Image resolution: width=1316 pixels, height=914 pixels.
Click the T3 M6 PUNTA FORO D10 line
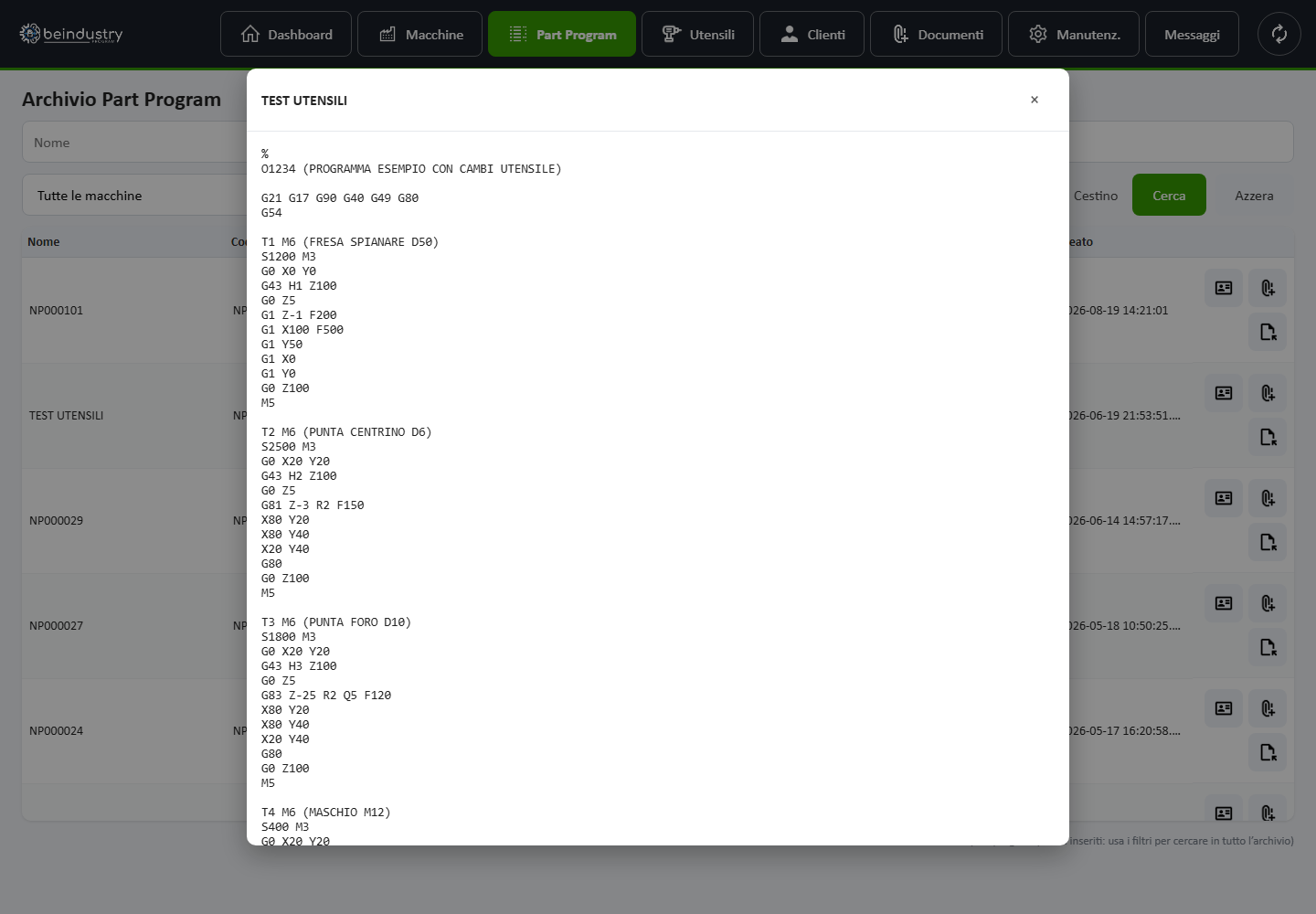click(x=336, y=622)
